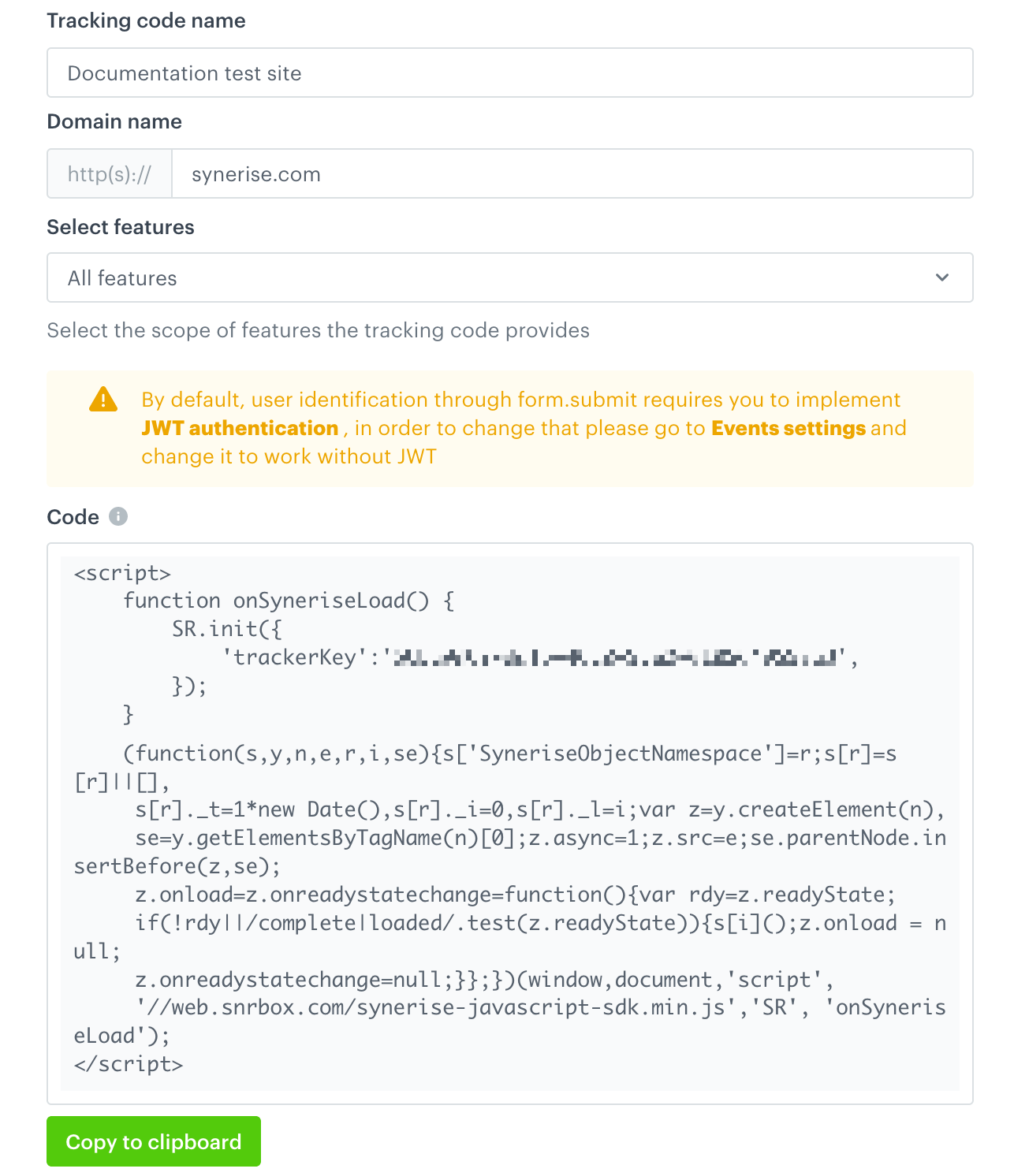Click the snrbox.com SDK URL in code
This screenshot has height=1176, width=1014.
coord(430,1007)
